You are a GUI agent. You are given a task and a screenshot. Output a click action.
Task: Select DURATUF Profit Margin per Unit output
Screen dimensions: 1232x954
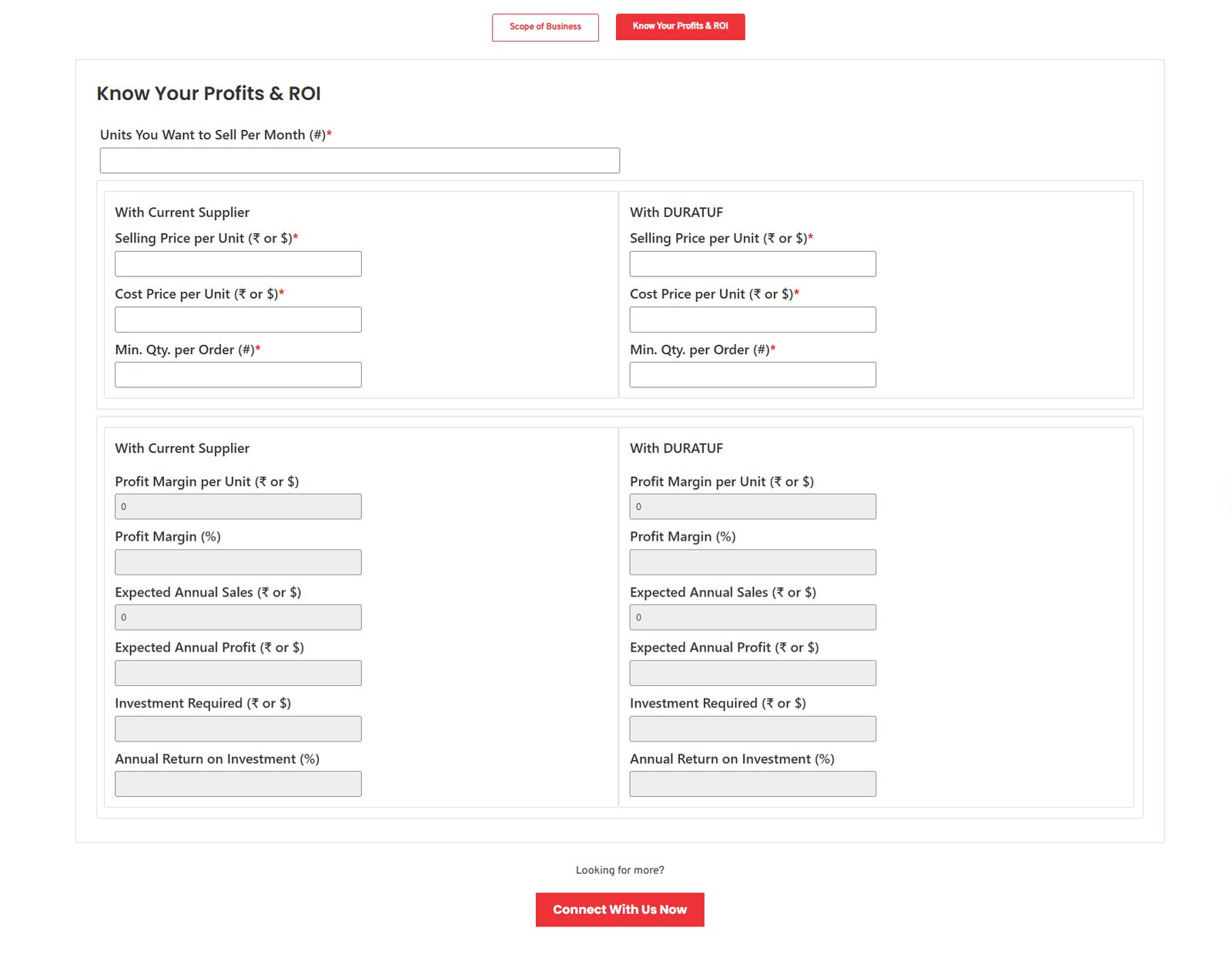[752, 507]
